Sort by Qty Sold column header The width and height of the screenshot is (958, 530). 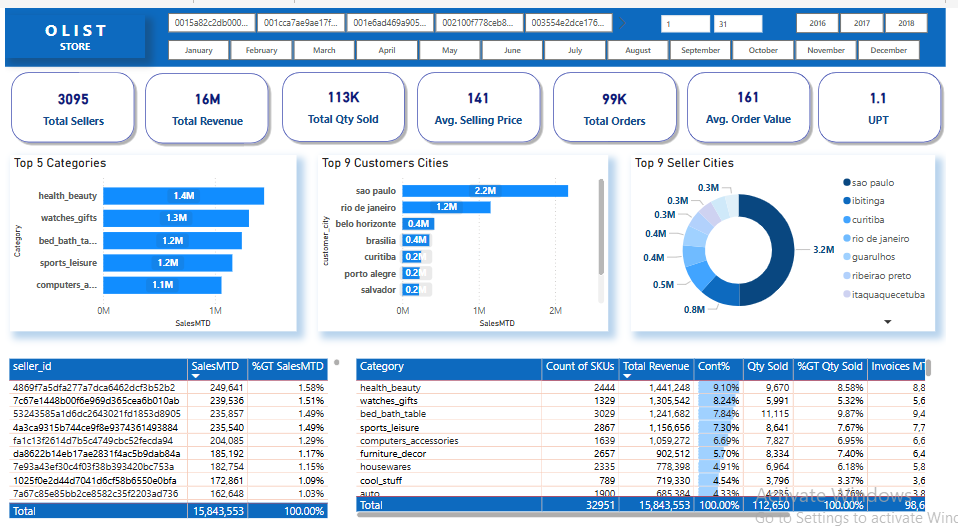tap(768, 367)
